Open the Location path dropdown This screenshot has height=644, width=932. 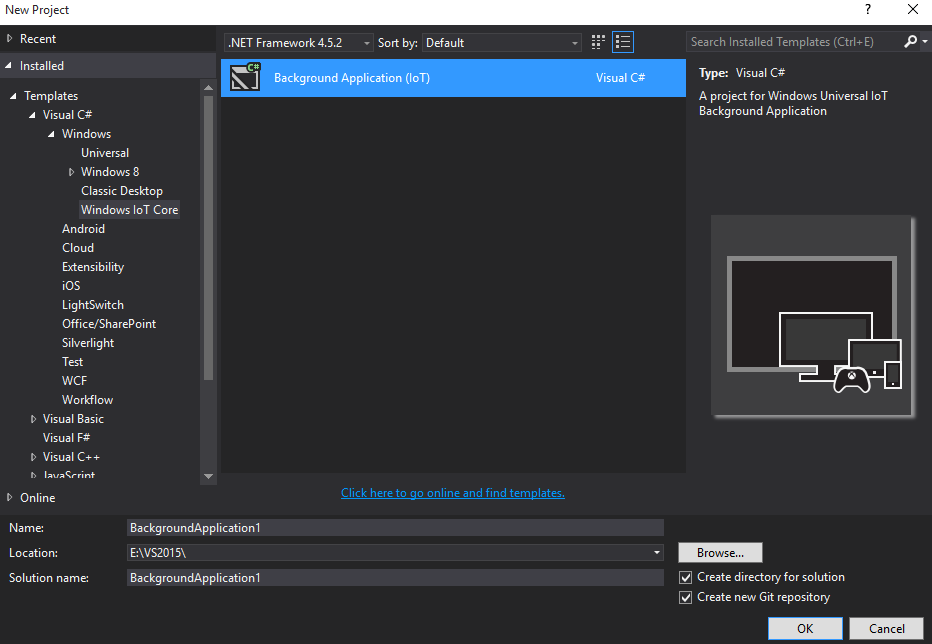(x=657, y=553)
